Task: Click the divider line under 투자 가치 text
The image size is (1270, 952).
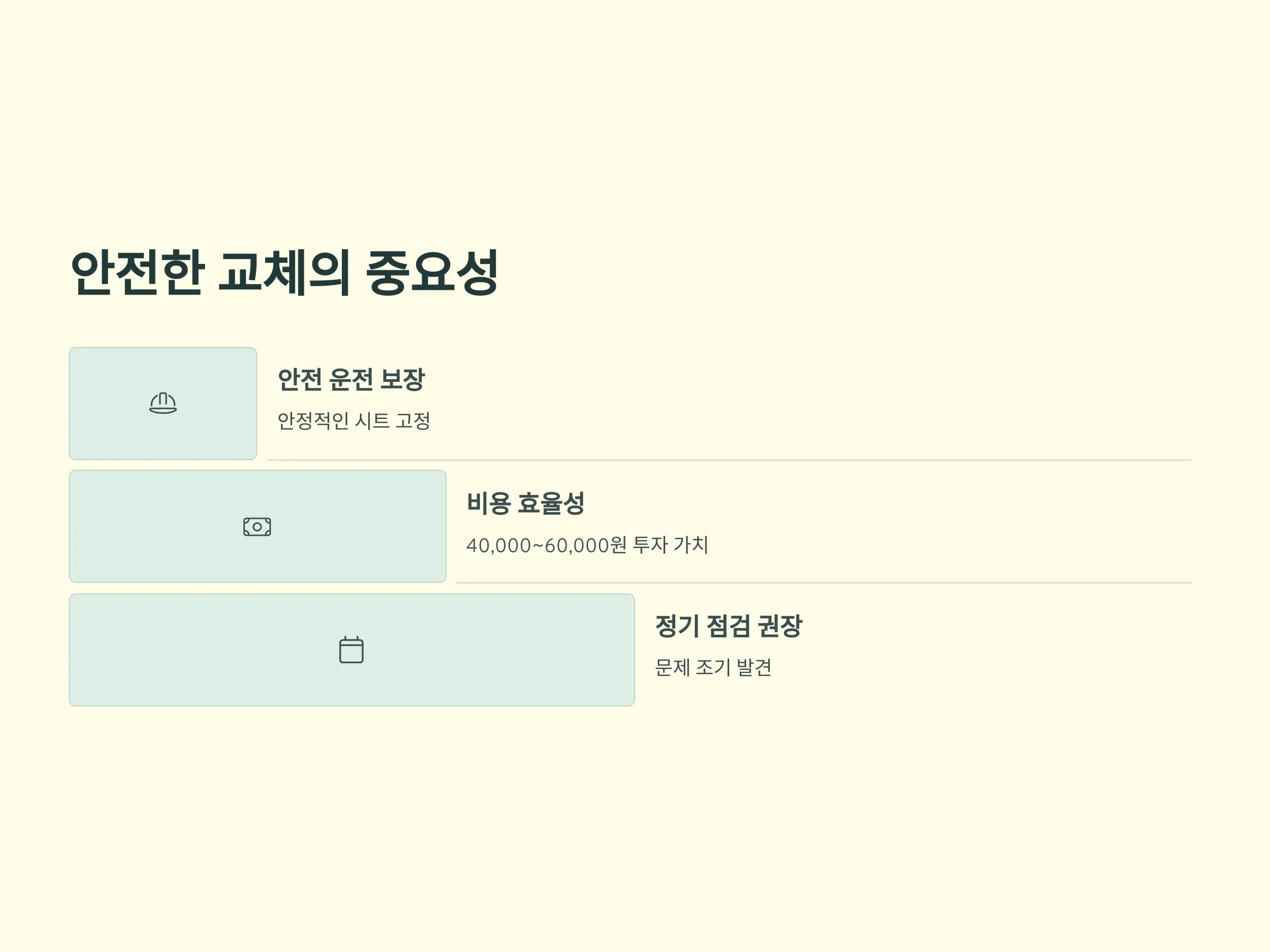Action: [824, 583]
